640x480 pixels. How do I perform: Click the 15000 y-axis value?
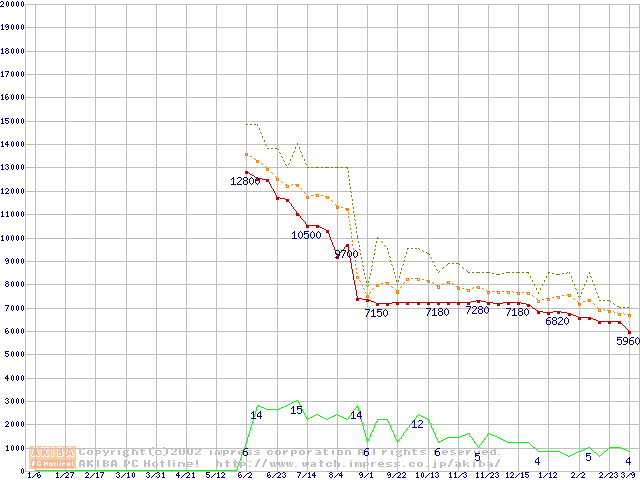coord(13,121)
